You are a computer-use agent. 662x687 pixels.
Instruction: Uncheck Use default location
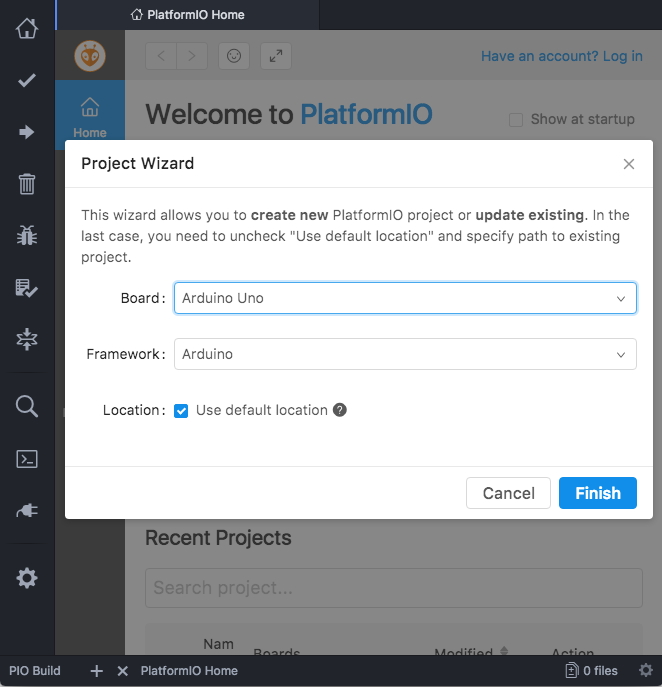(181, 410)
